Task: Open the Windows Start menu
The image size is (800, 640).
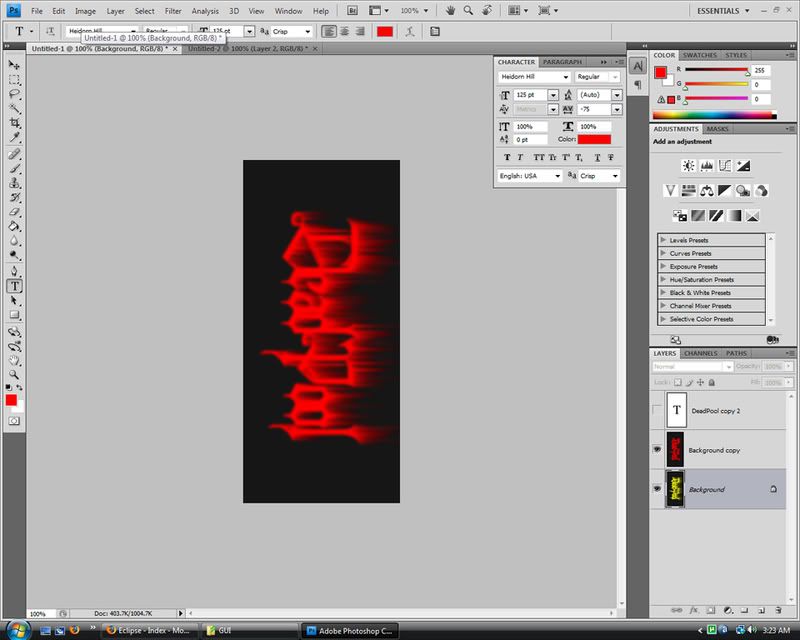Action: (18, 629)
